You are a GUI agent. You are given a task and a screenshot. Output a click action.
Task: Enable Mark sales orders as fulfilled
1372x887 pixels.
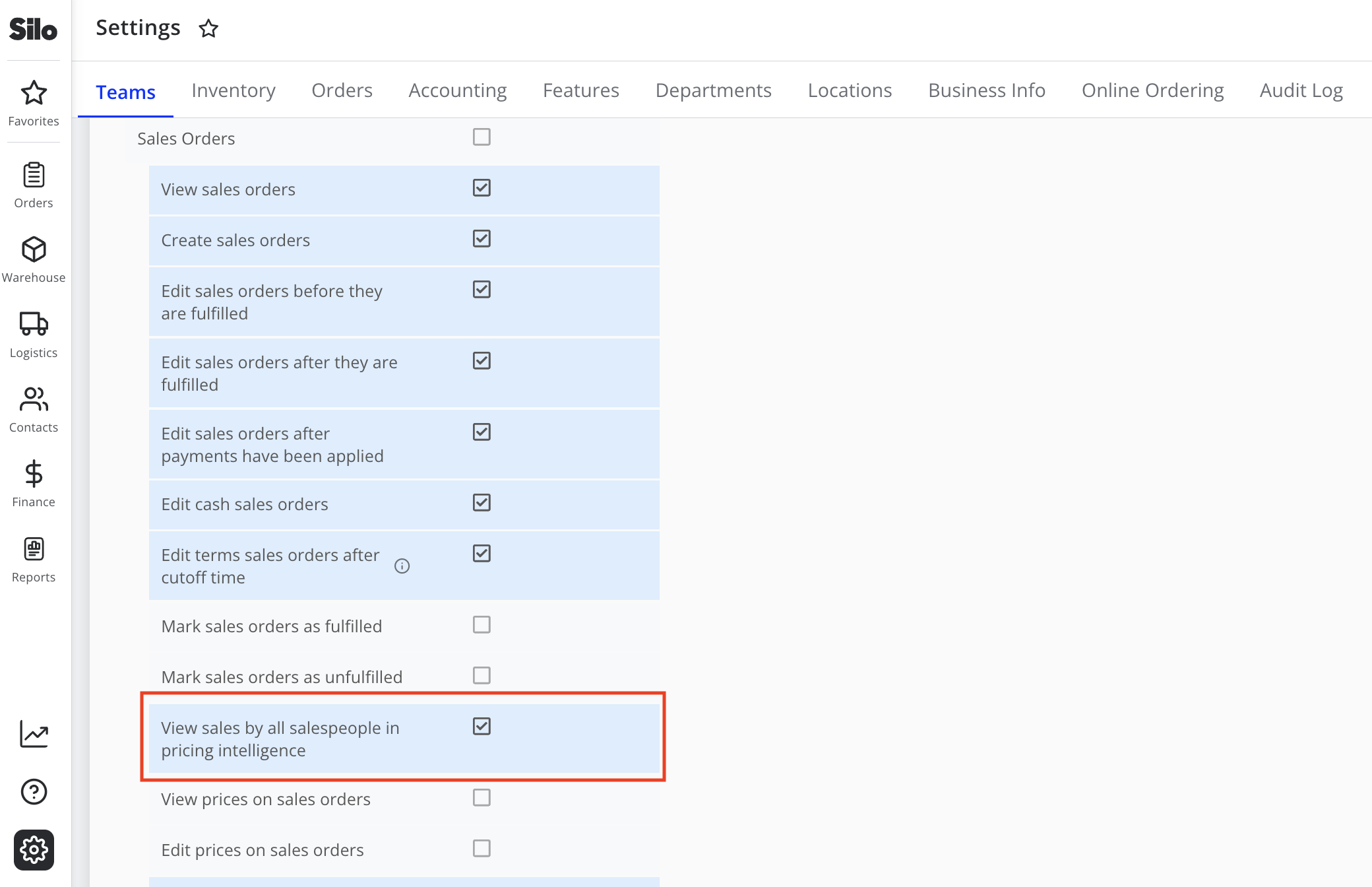click(482, 624)
